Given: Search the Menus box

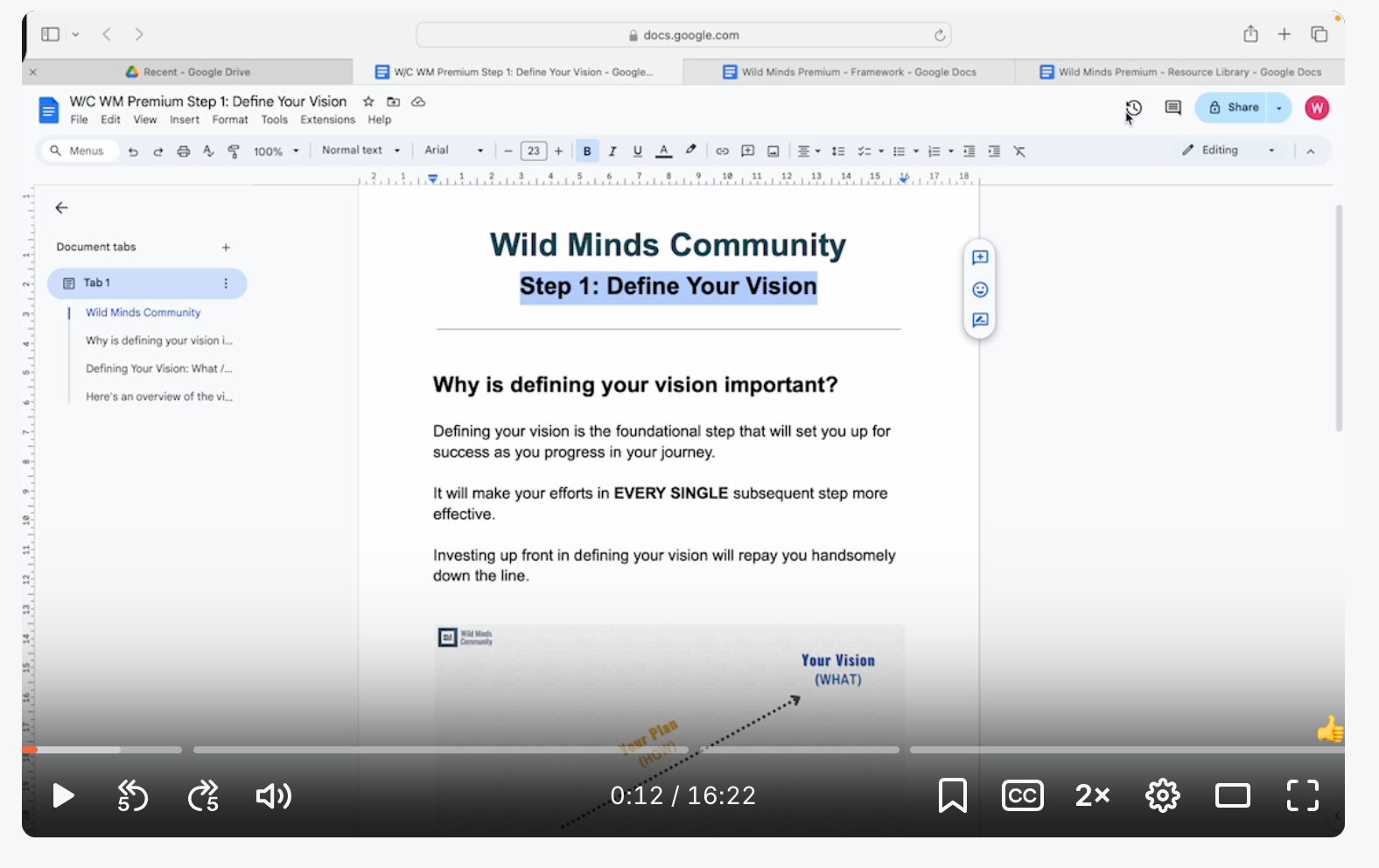Looking at the screenshot, I should click(78, 151).
